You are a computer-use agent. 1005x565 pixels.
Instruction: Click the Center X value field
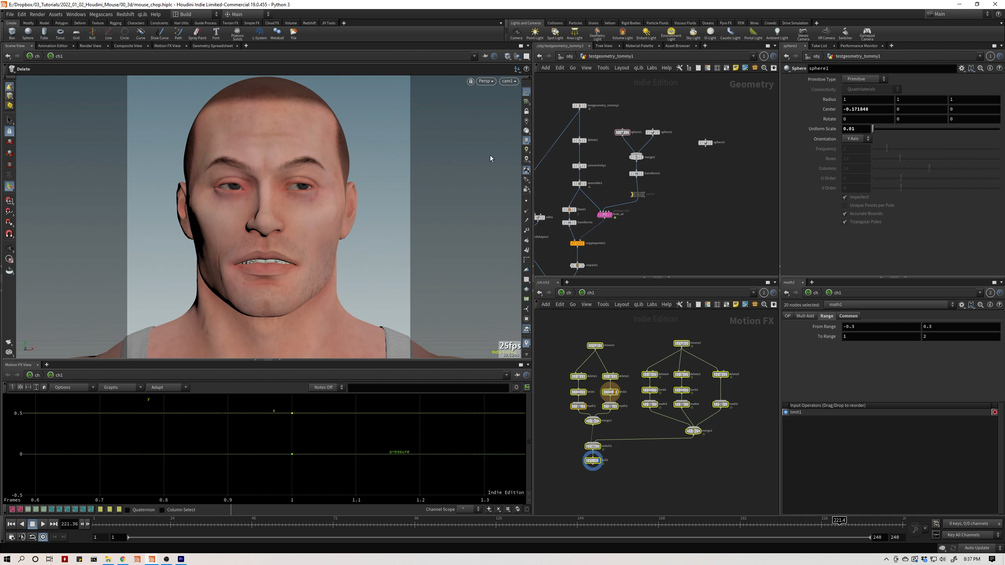pyautogui.click(x=868, y=109)
